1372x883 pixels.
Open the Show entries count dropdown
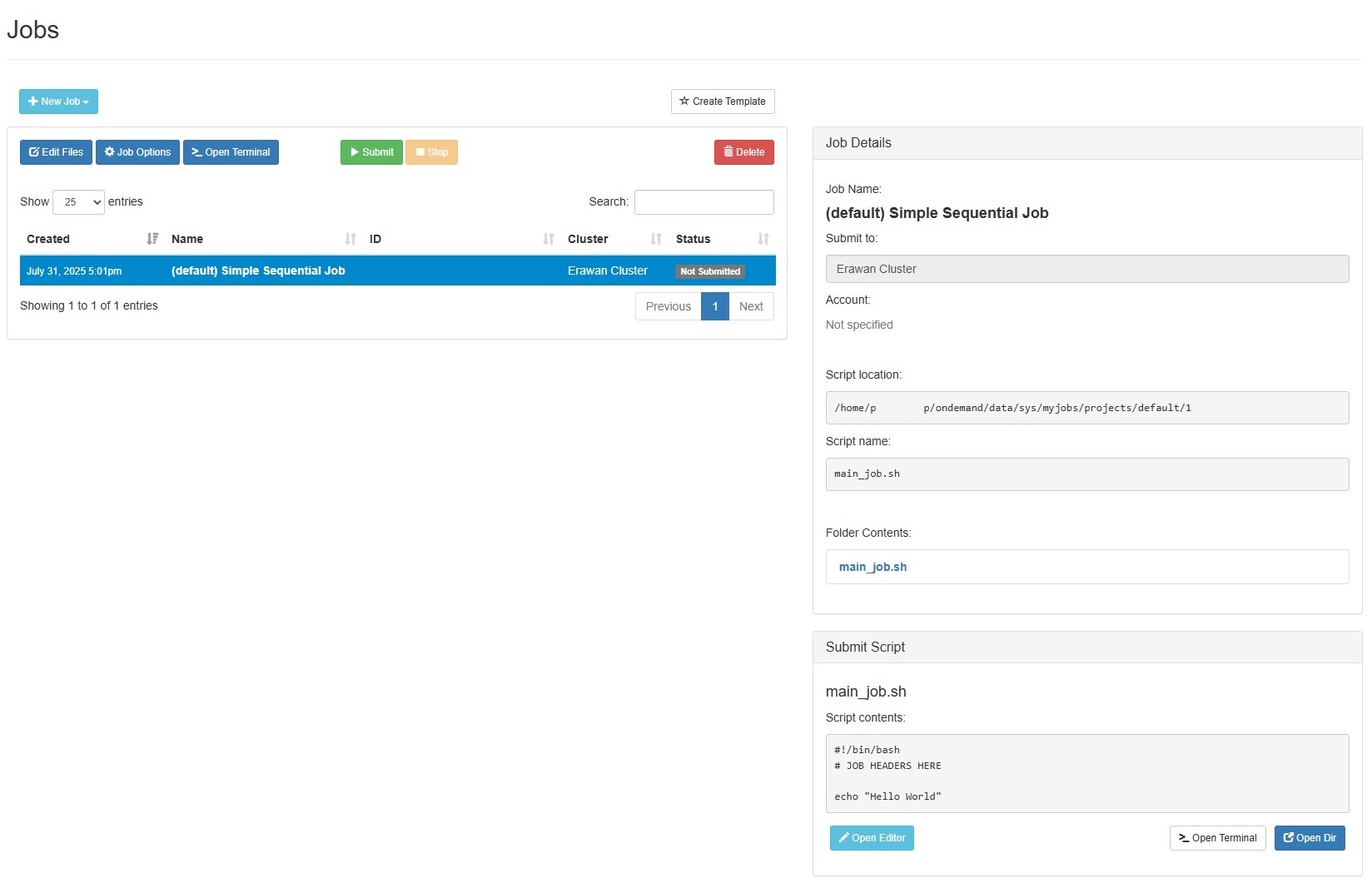pos(78,202)
